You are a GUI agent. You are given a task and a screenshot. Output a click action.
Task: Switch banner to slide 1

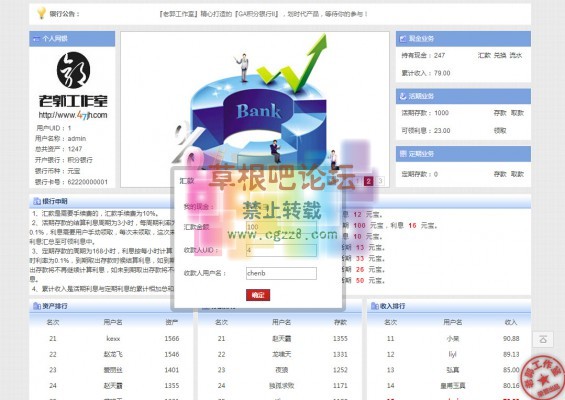coord(357,181)
